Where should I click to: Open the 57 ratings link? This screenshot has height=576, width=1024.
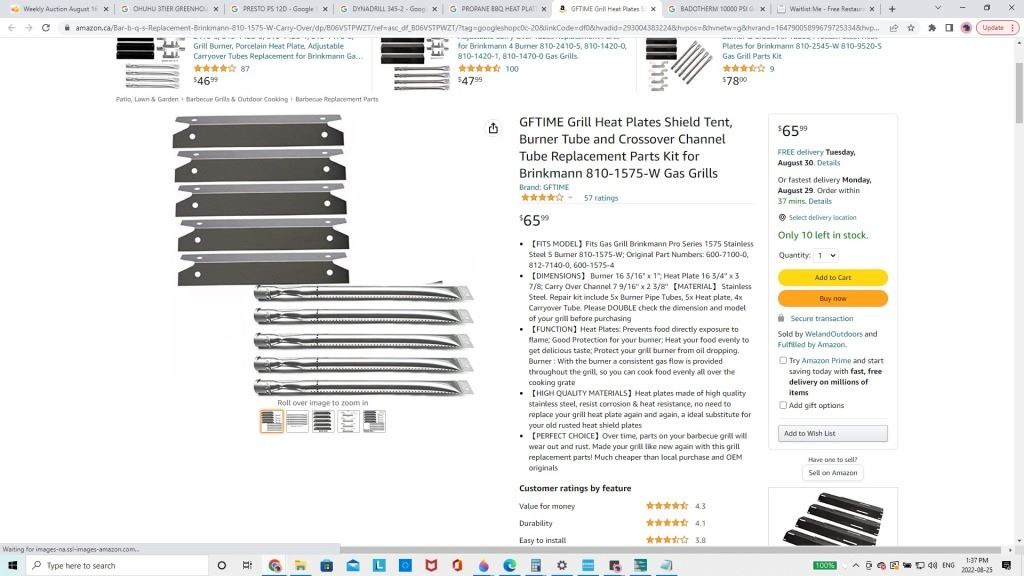pyautogui.click(x=601, y=198)
